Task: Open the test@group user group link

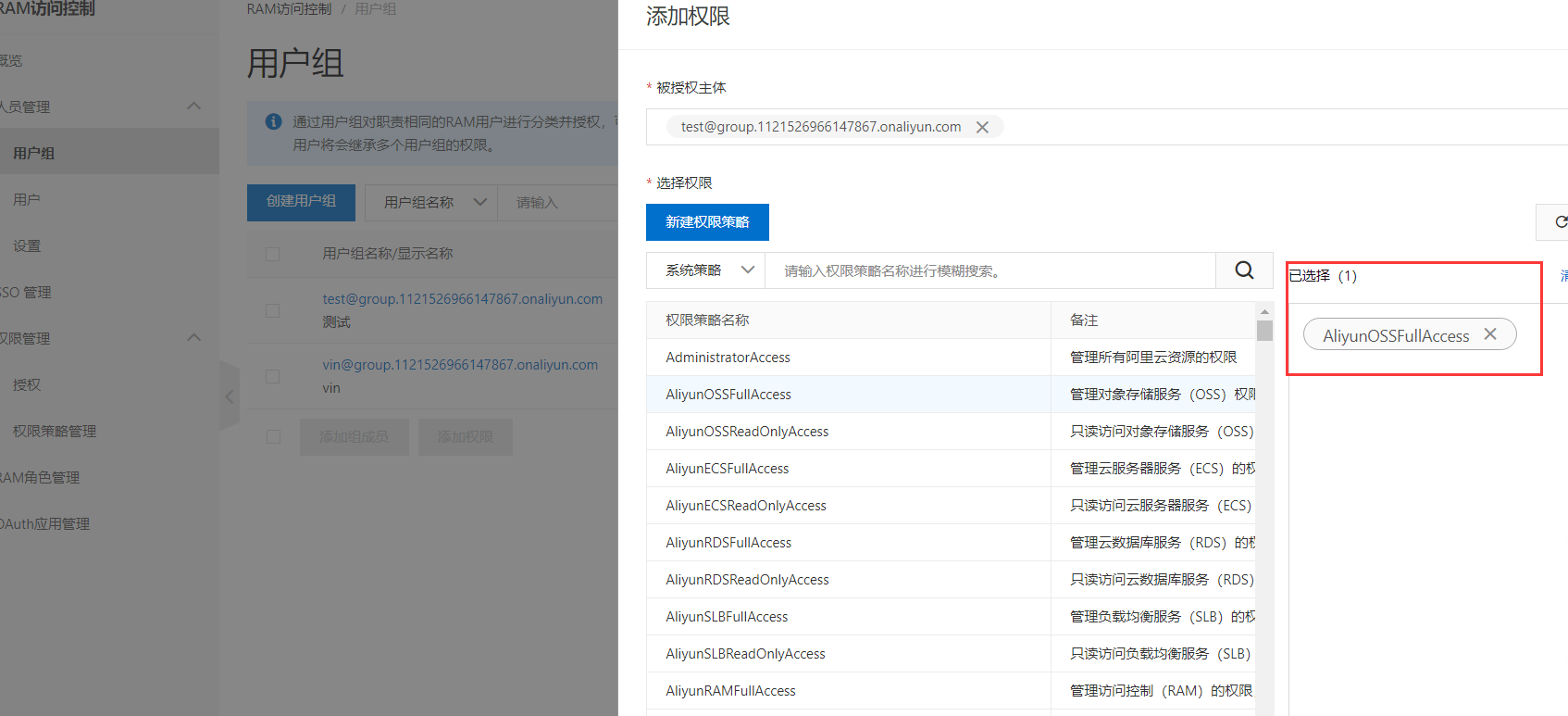Action: point(462,299)
